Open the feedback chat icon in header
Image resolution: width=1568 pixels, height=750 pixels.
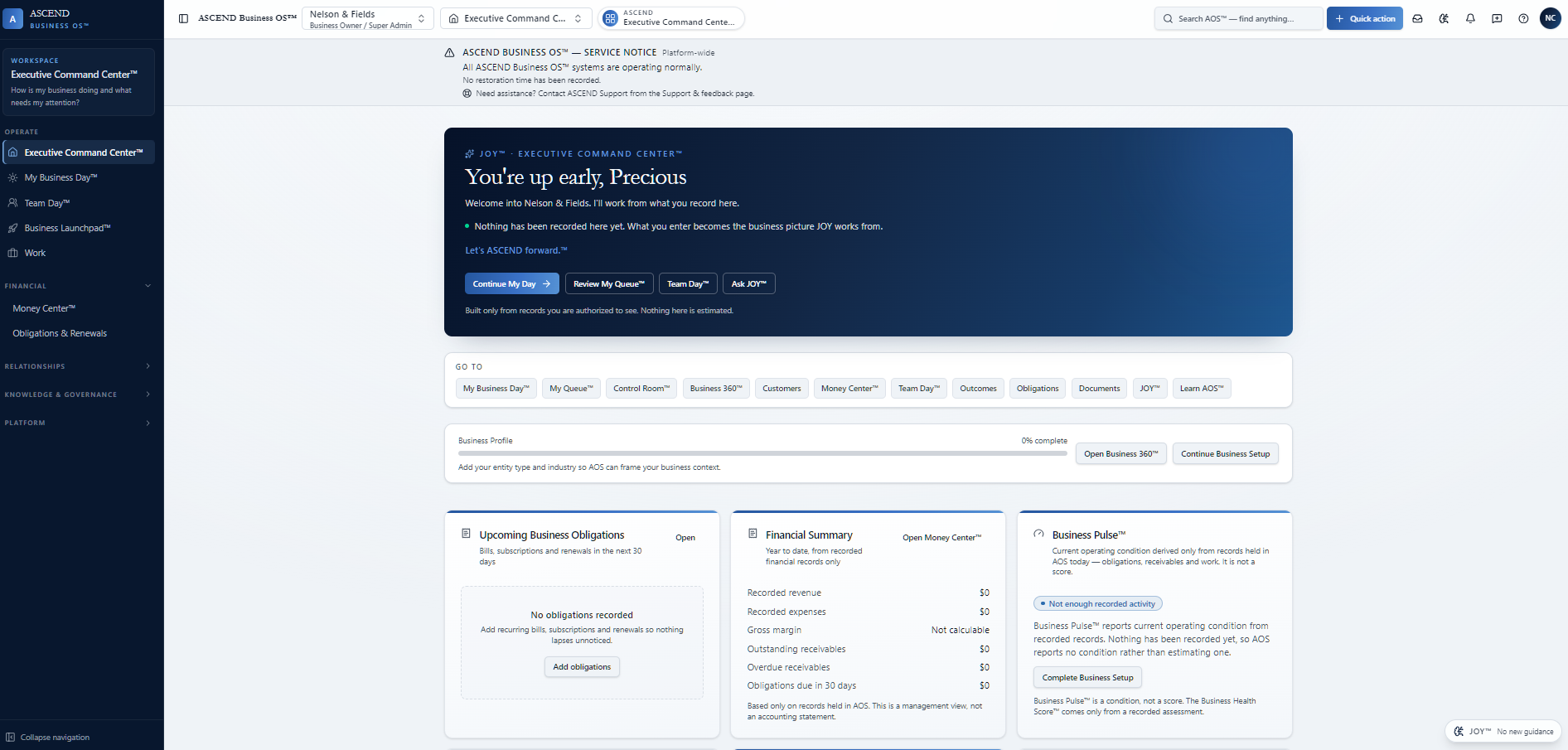1497,18
